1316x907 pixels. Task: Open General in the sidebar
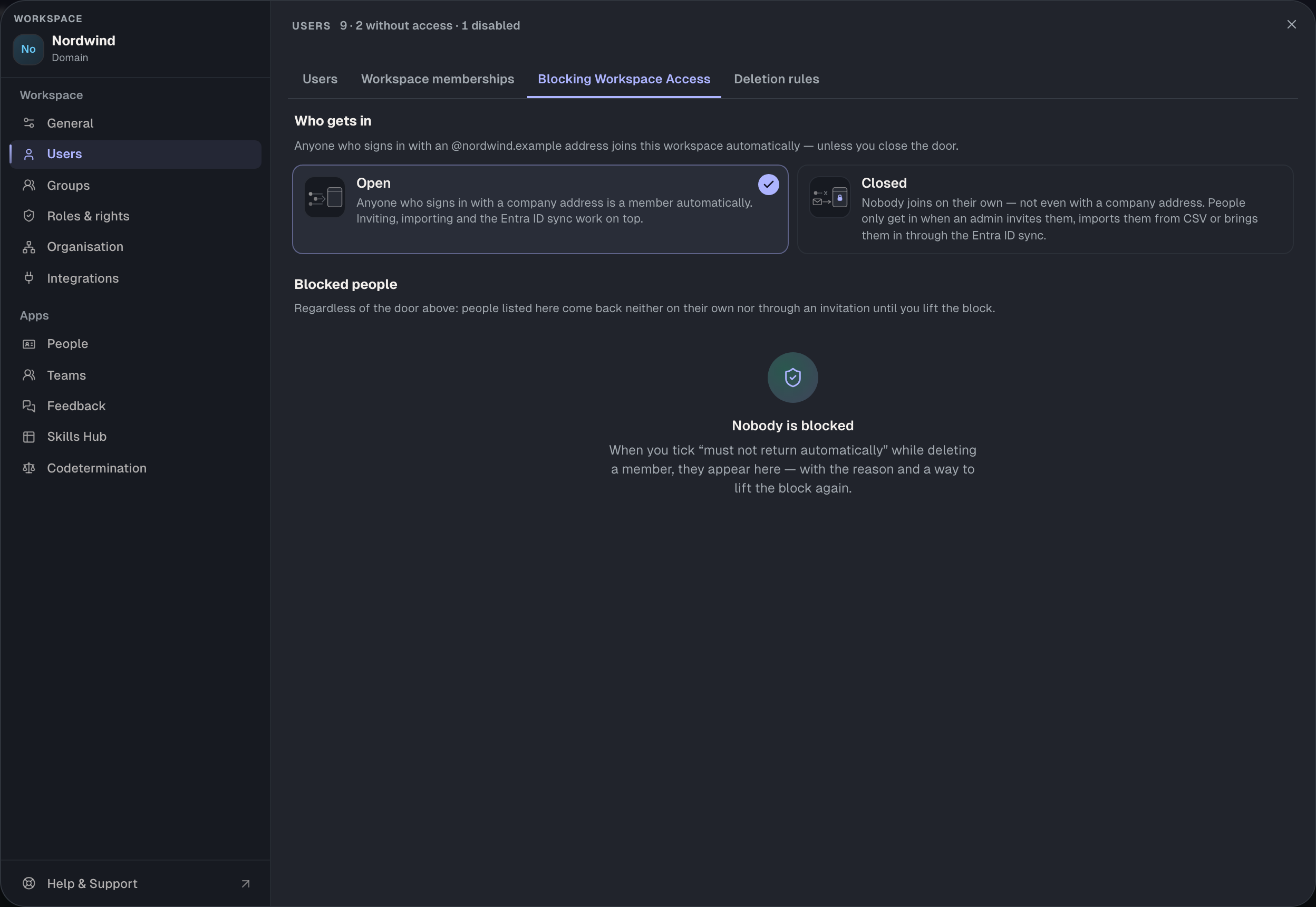pyautogui.click(x=135, y=123)
